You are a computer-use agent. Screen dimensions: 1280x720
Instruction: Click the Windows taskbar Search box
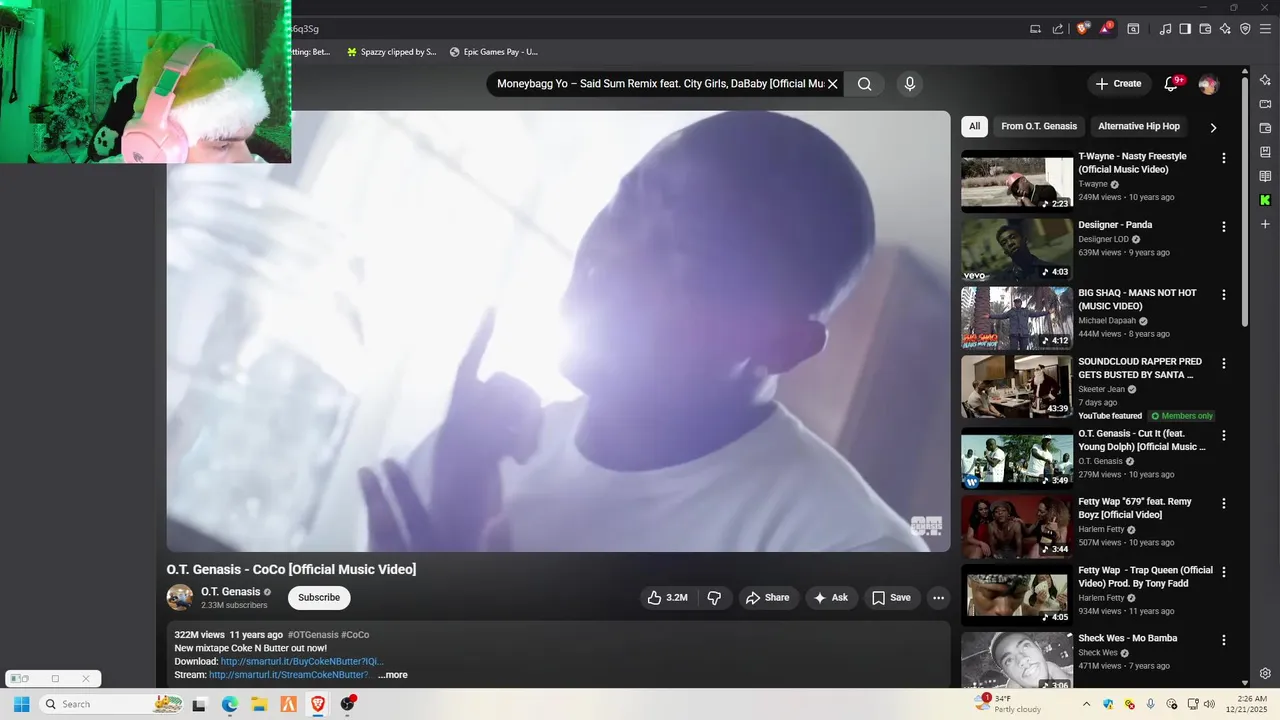click(x=112, y=704)
